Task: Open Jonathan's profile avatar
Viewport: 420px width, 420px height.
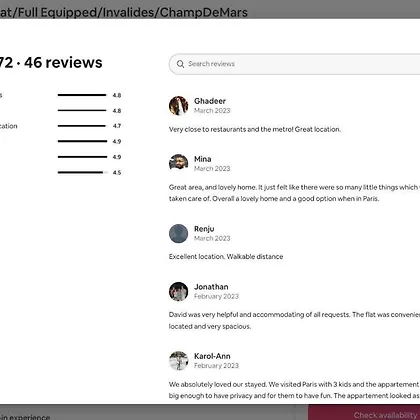Action: (178, 291)
